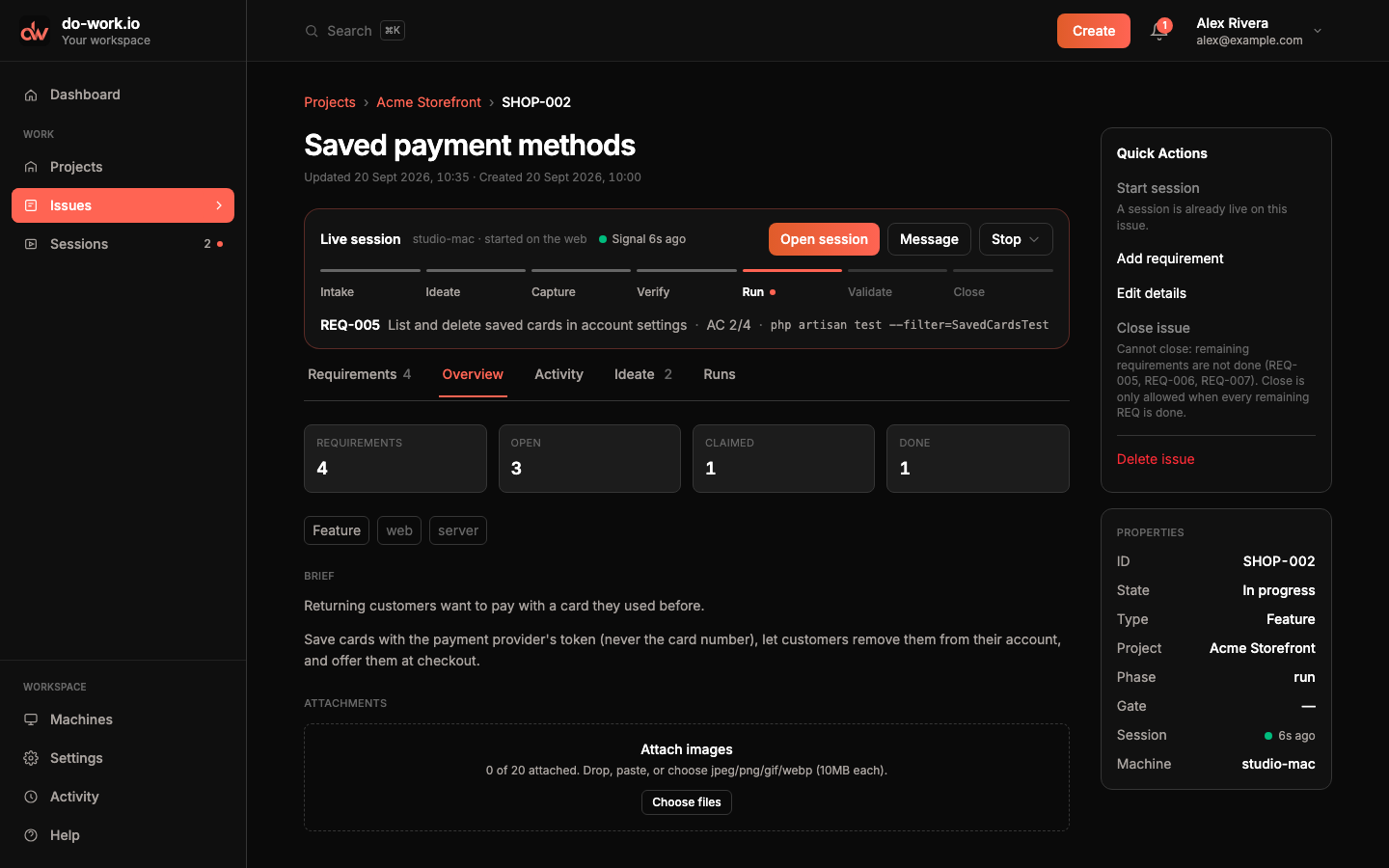Click Edit details quick action
The image size is (1389, 868).
[1152, 293]
